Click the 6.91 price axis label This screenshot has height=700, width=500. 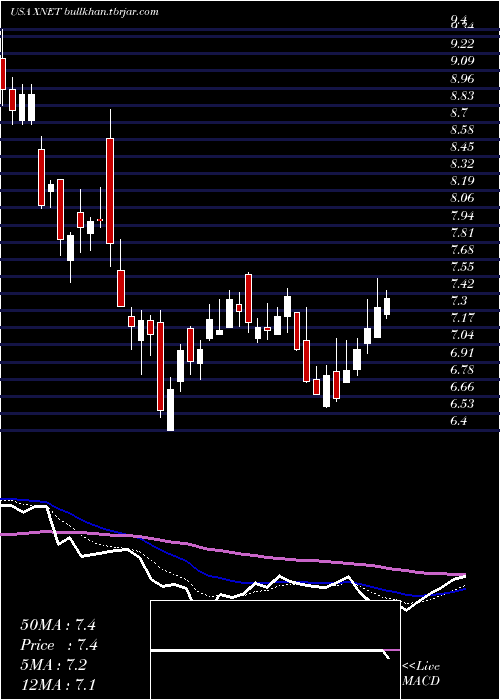[462, 353]
